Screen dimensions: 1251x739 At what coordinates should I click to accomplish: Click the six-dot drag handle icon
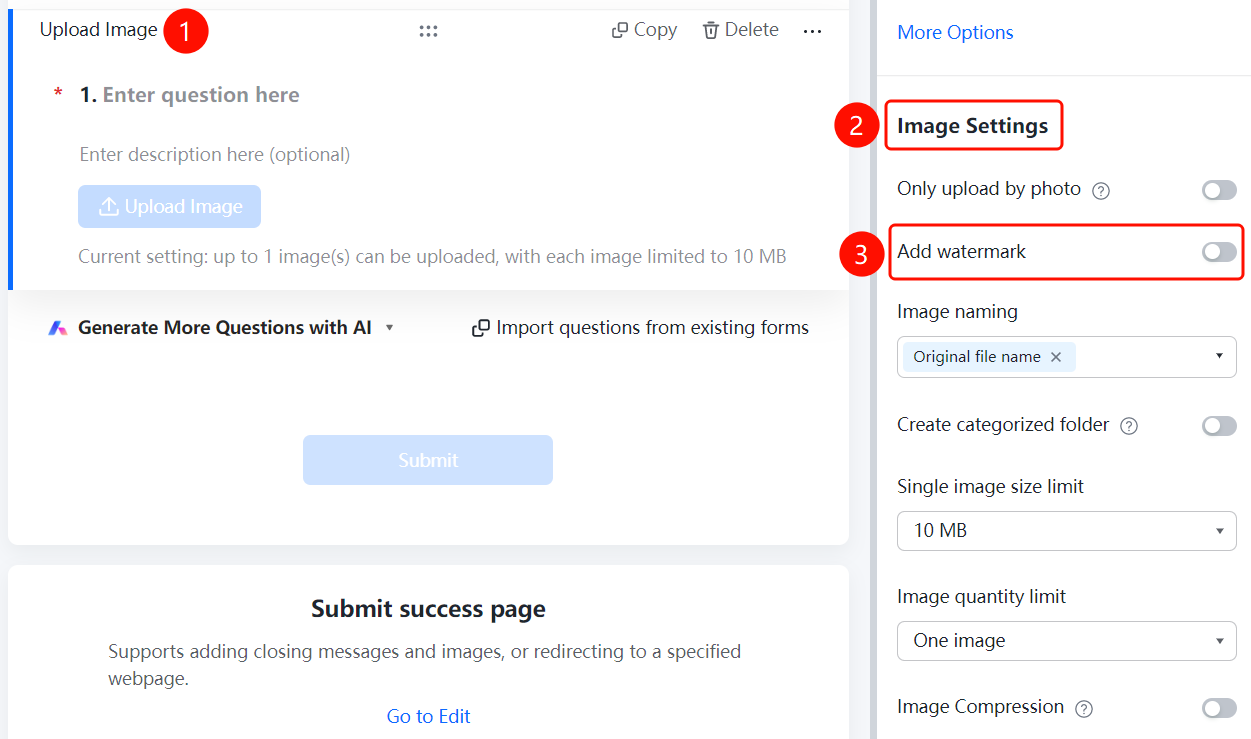pyautogui.click(x=428, y=31)
